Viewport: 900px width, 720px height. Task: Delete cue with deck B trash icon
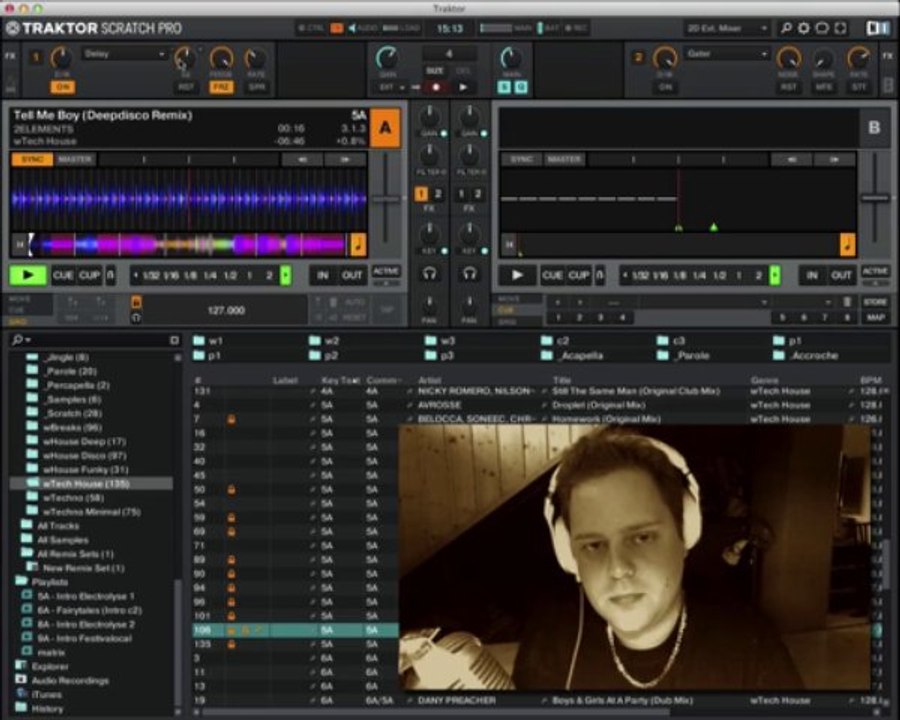847,302
